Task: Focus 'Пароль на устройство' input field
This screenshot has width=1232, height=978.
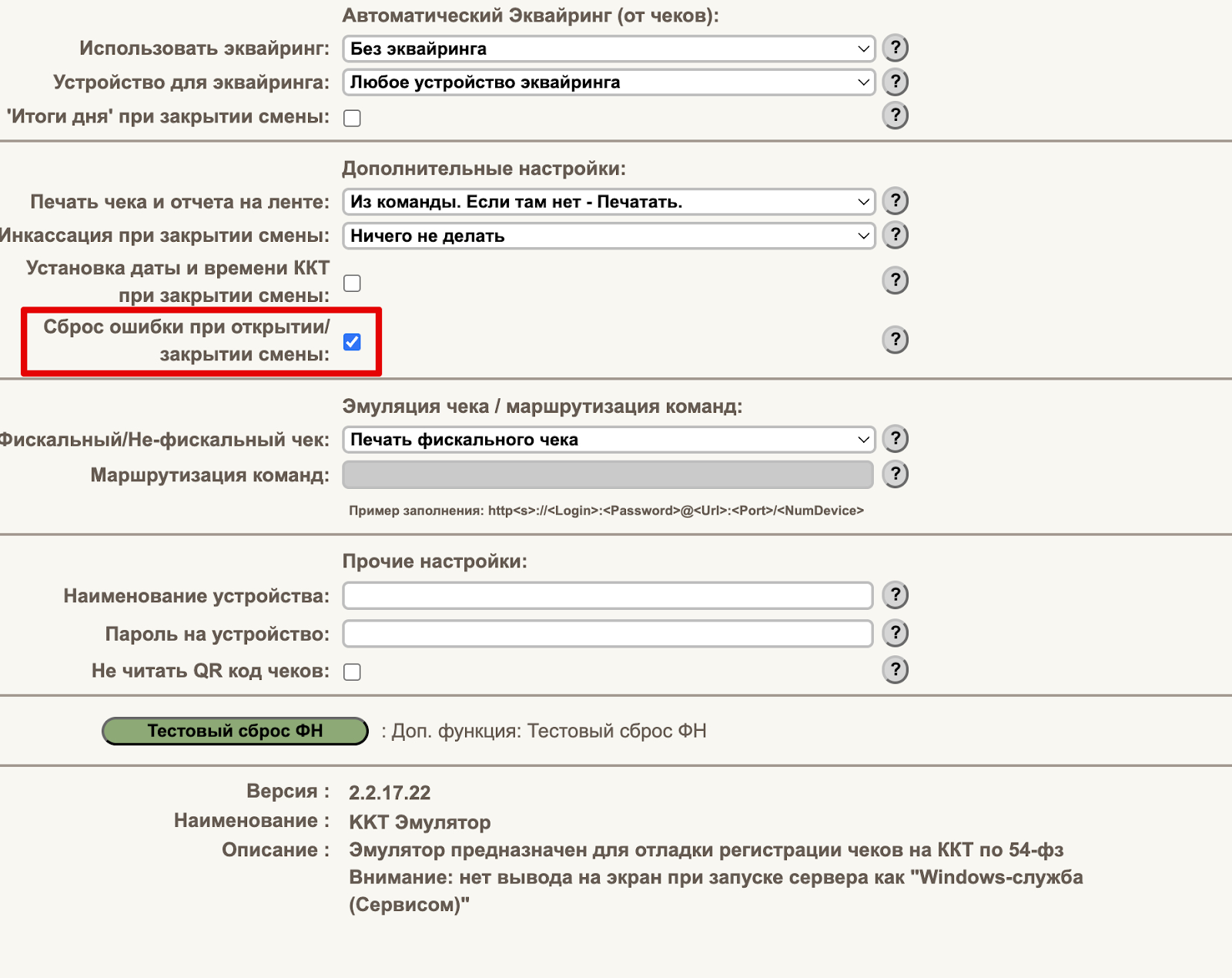Action: 608,634
